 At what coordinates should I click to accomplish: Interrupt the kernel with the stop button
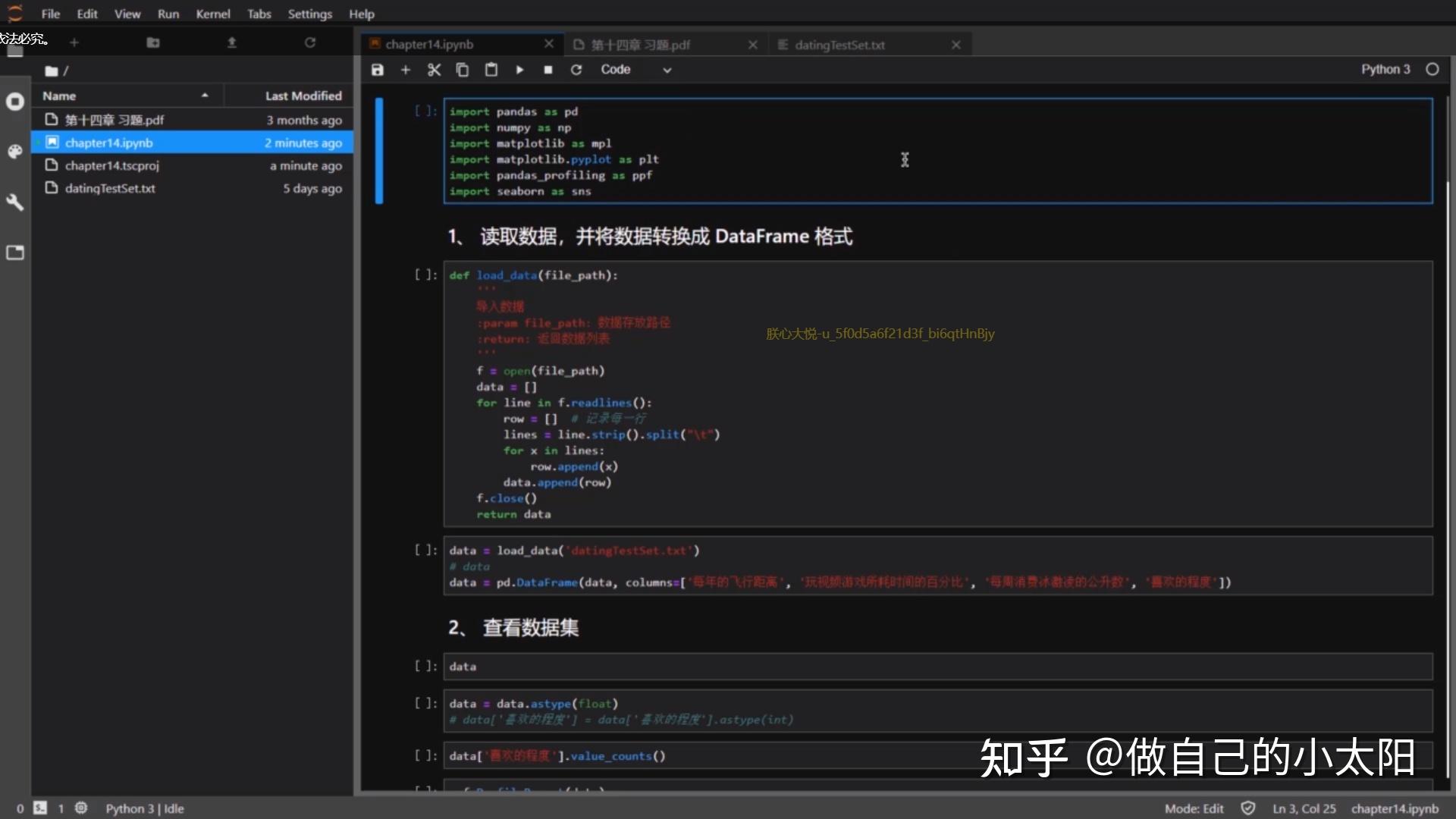click(x=548, y=70)
